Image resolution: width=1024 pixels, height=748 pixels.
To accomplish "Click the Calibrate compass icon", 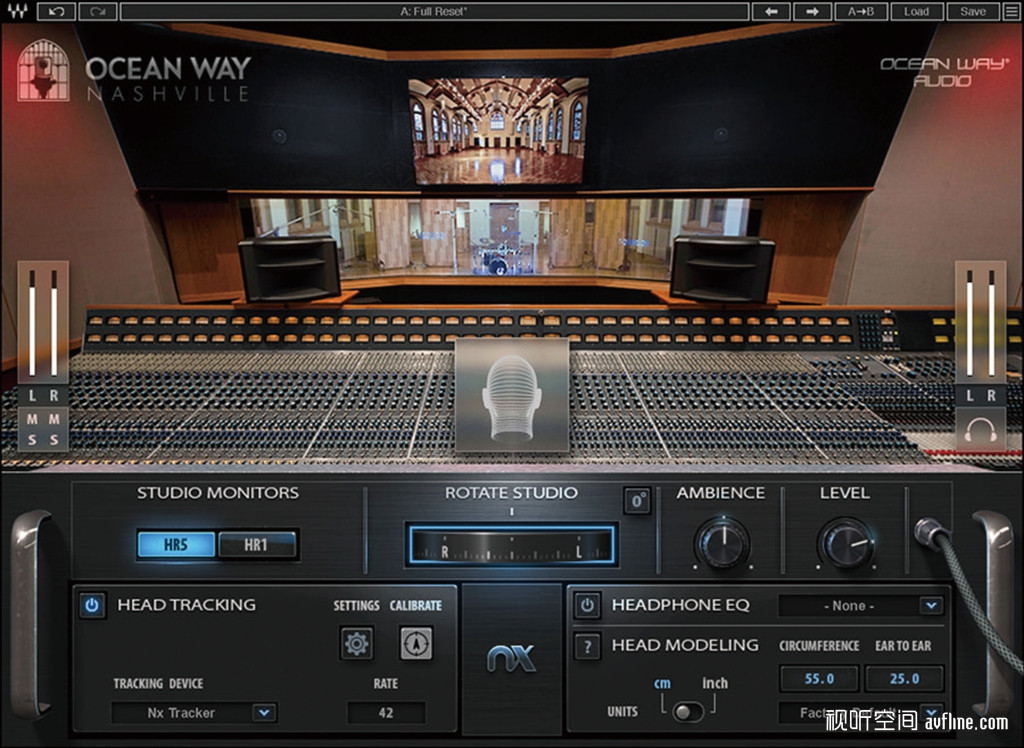I will click(x=416, y=643).
